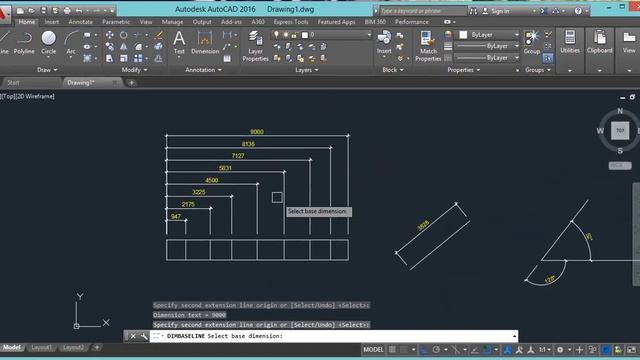Toggle polar tracking in status bar
Image resolution: width=640 pixels, height=360 pixels.
[x=436, y=350]
